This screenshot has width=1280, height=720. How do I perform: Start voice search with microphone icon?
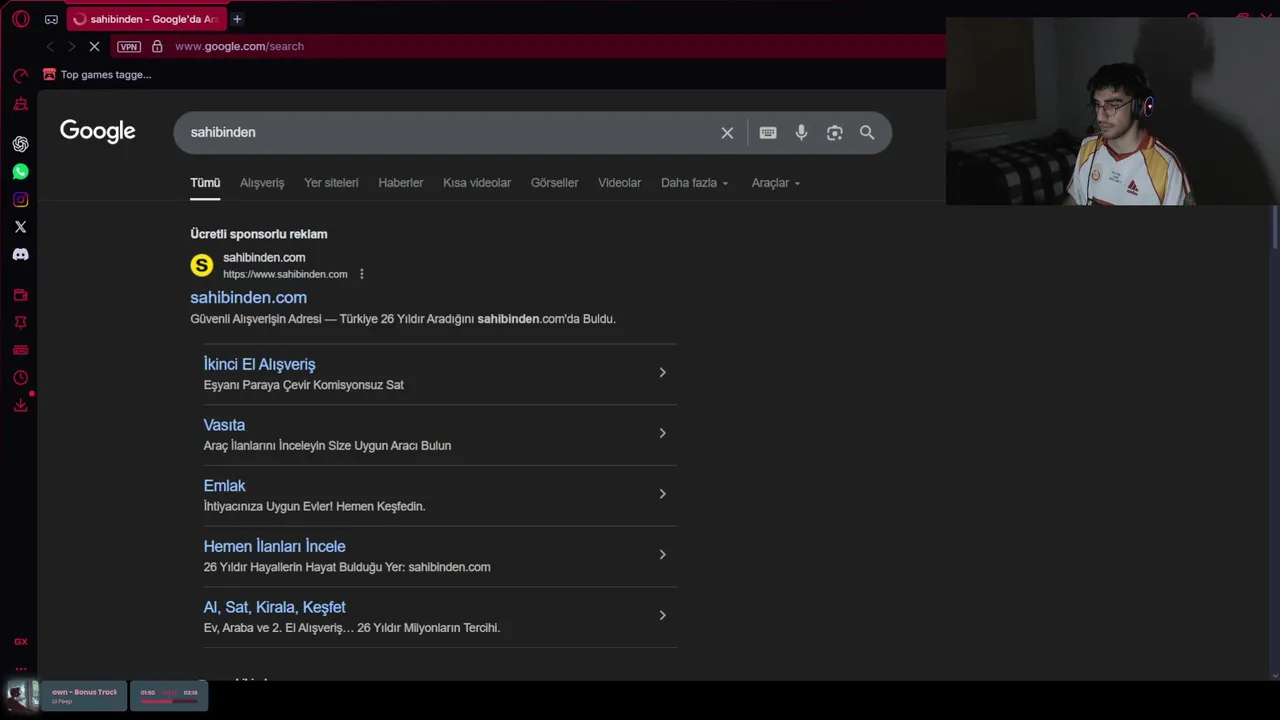(x=801, y=133)
